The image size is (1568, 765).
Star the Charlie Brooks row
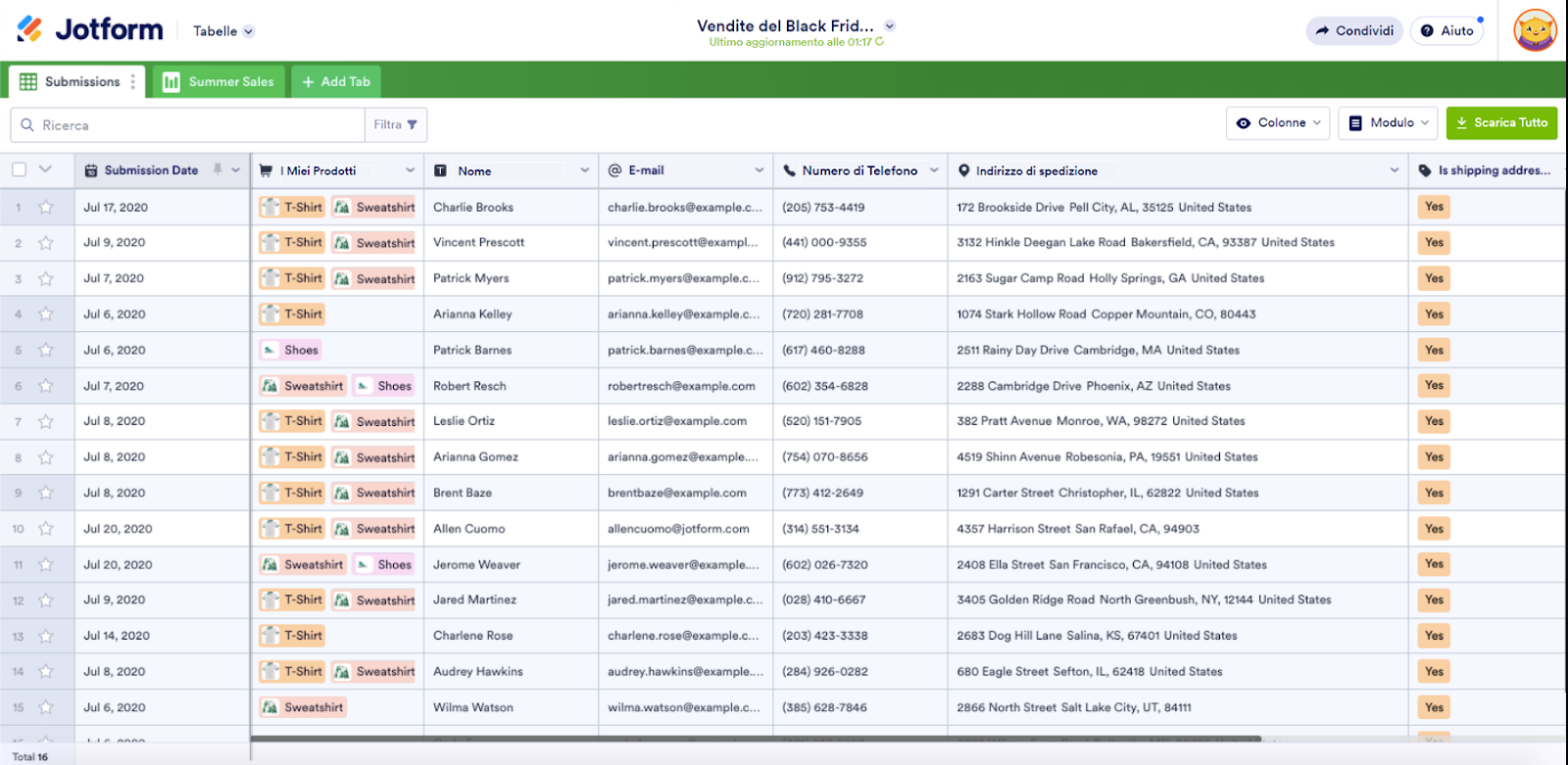coord(45,208)
